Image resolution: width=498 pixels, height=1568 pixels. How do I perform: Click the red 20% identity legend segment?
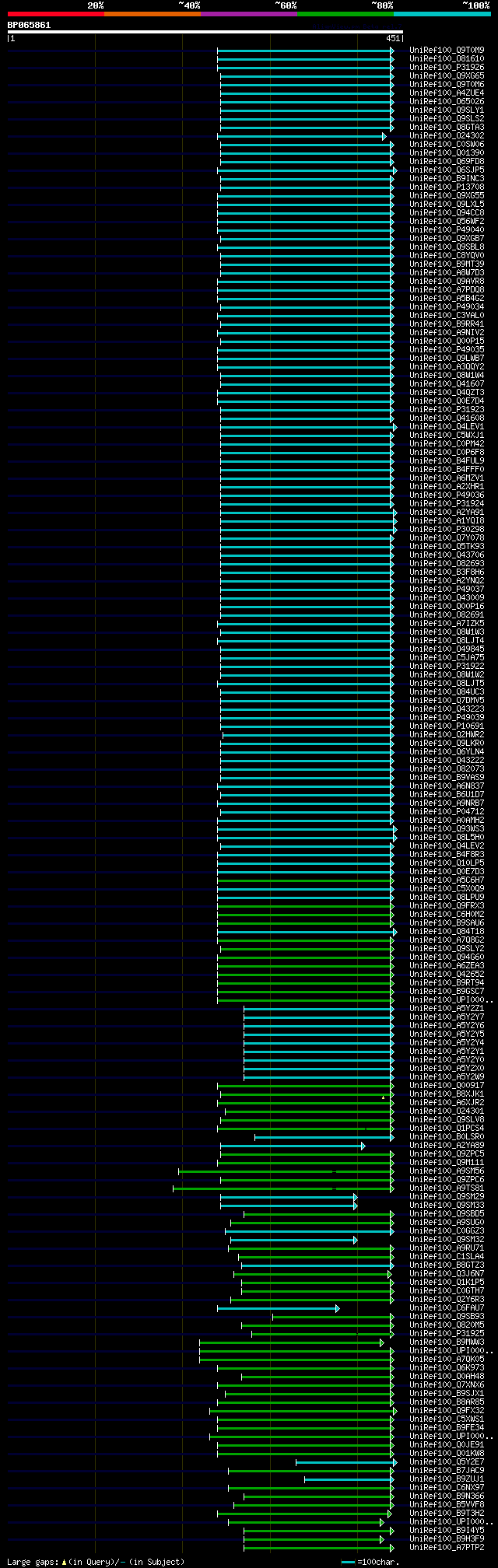point(56,14)
